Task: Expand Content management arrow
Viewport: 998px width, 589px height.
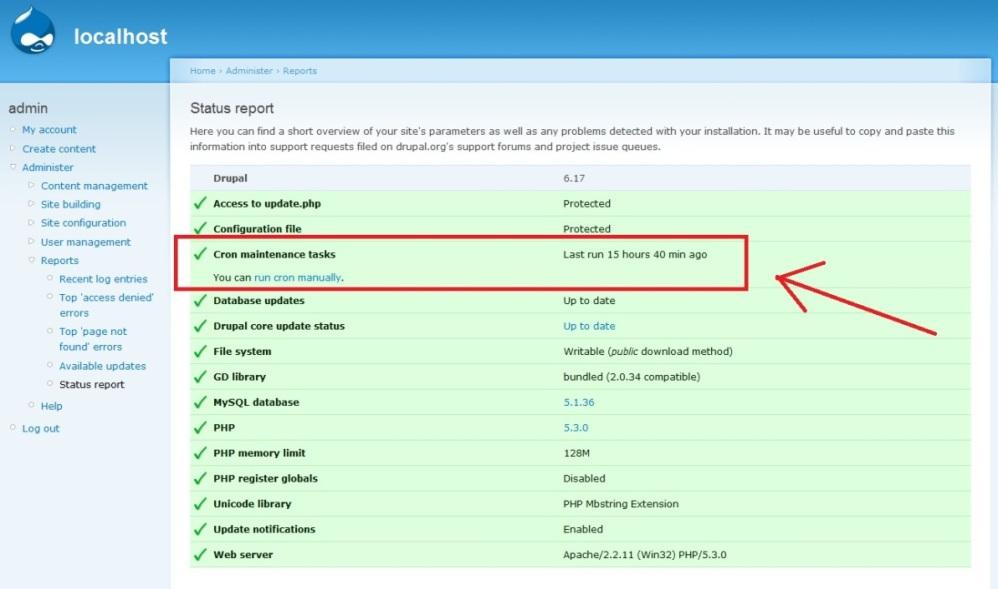Action: 31,185
